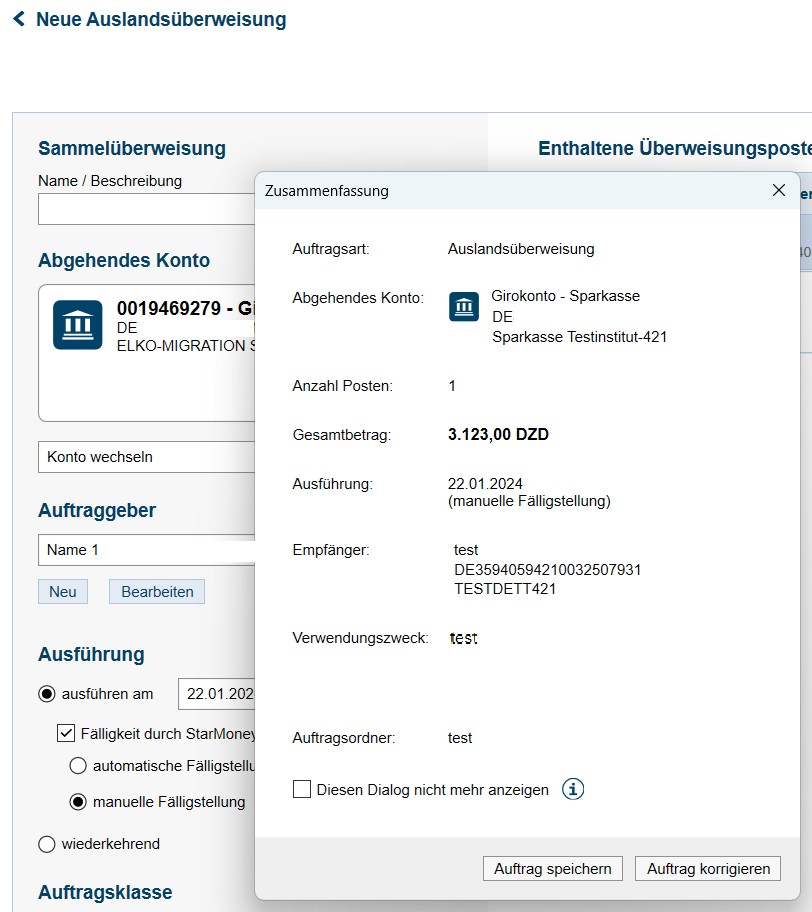Close the Zusammenfassung dialog with the X
812x912 pixels.
(779, 190)
